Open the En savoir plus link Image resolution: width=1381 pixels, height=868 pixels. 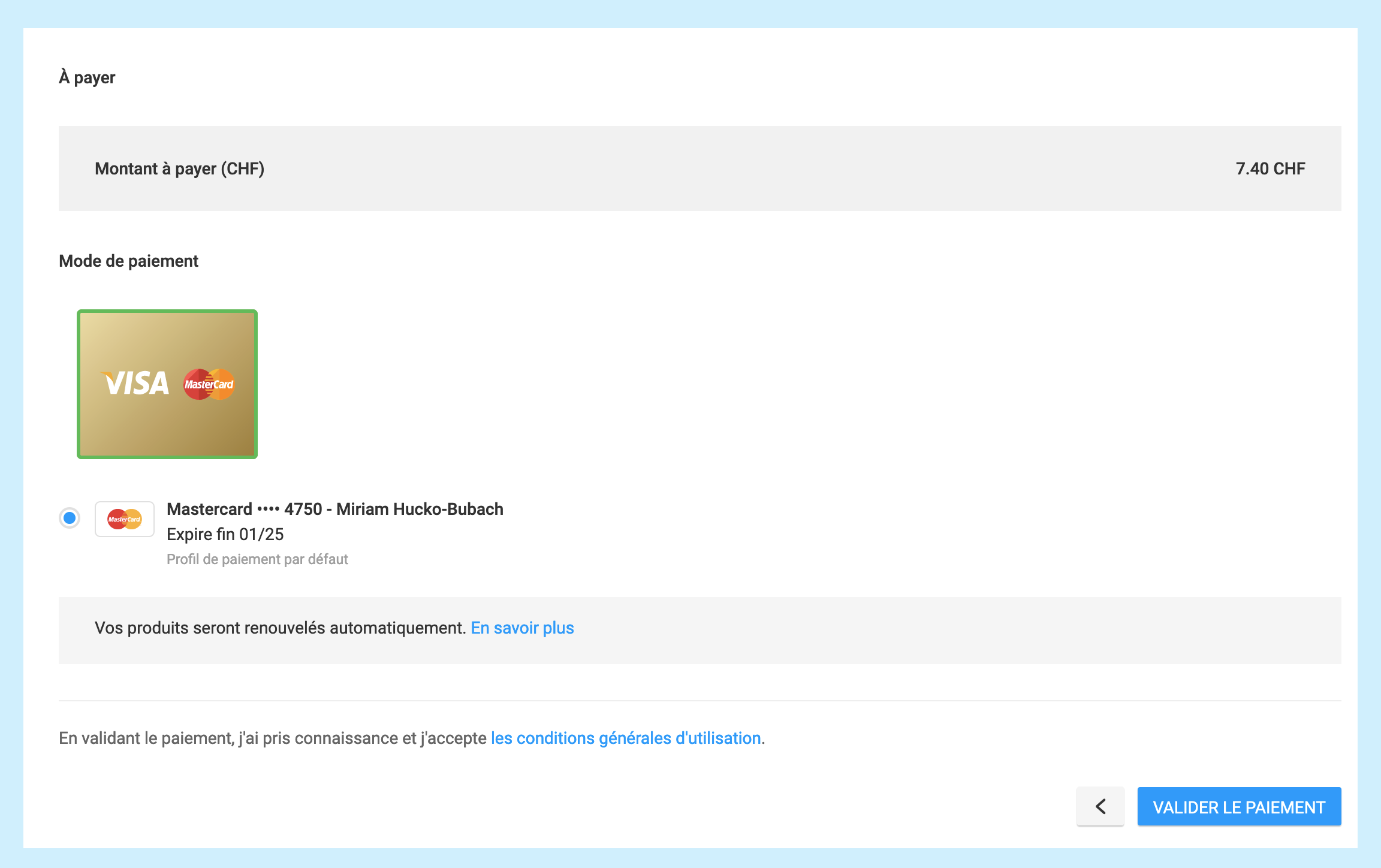[522, 628]
